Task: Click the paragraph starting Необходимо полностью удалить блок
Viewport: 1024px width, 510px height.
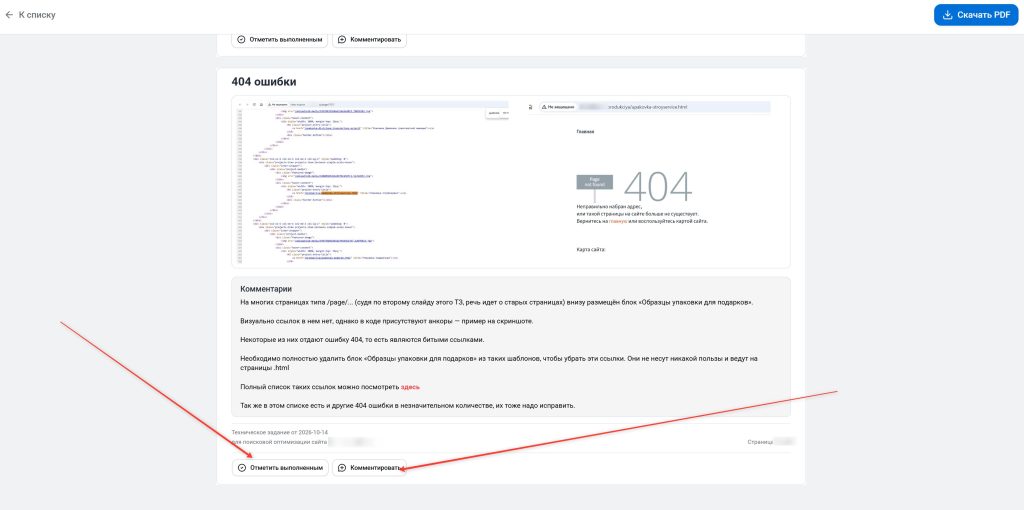Action: [x=499, y=363]
